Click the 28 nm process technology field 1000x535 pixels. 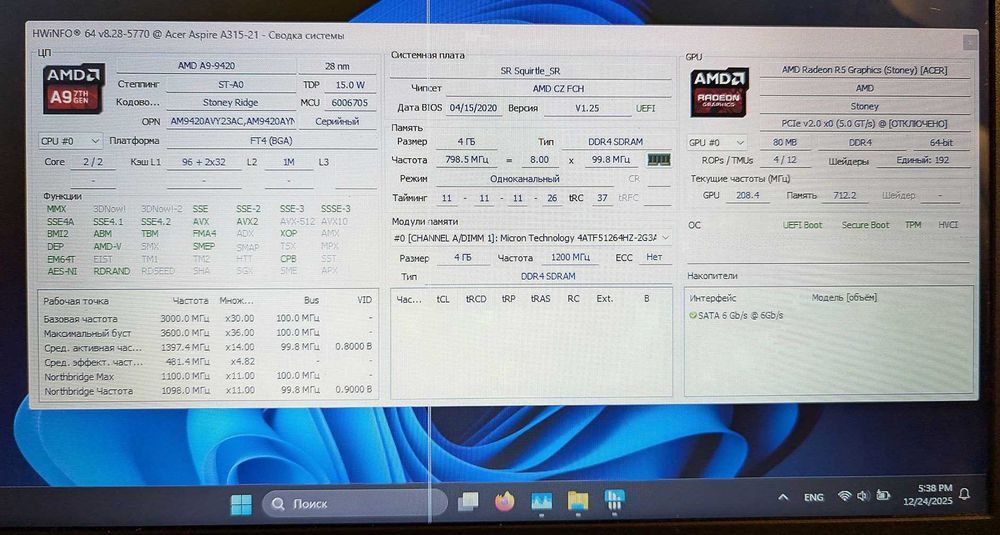337,66
